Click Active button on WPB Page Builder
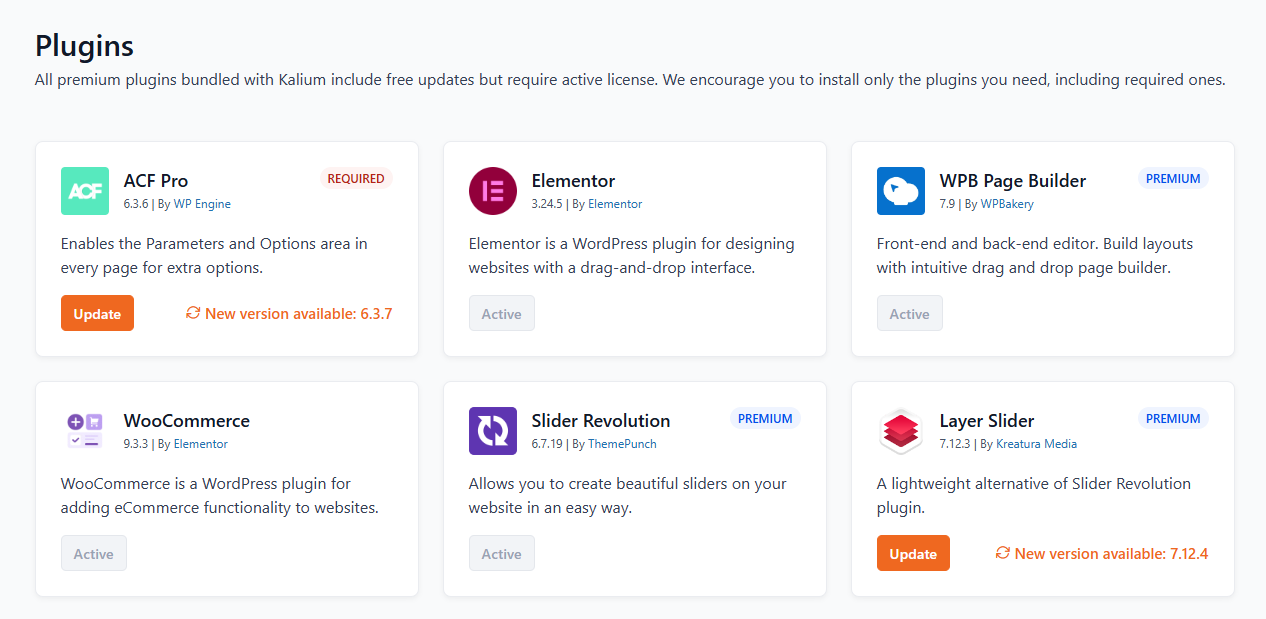1266x619 pixels. (x=910, y=313)
